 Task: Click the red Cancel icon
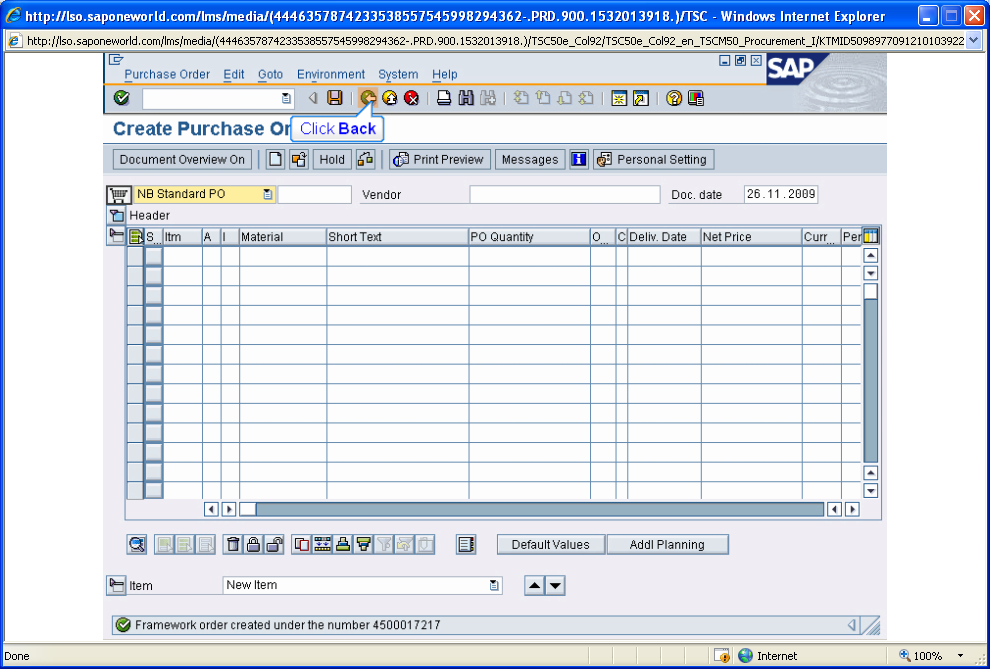pyautogui.click(x=412, y=98)
